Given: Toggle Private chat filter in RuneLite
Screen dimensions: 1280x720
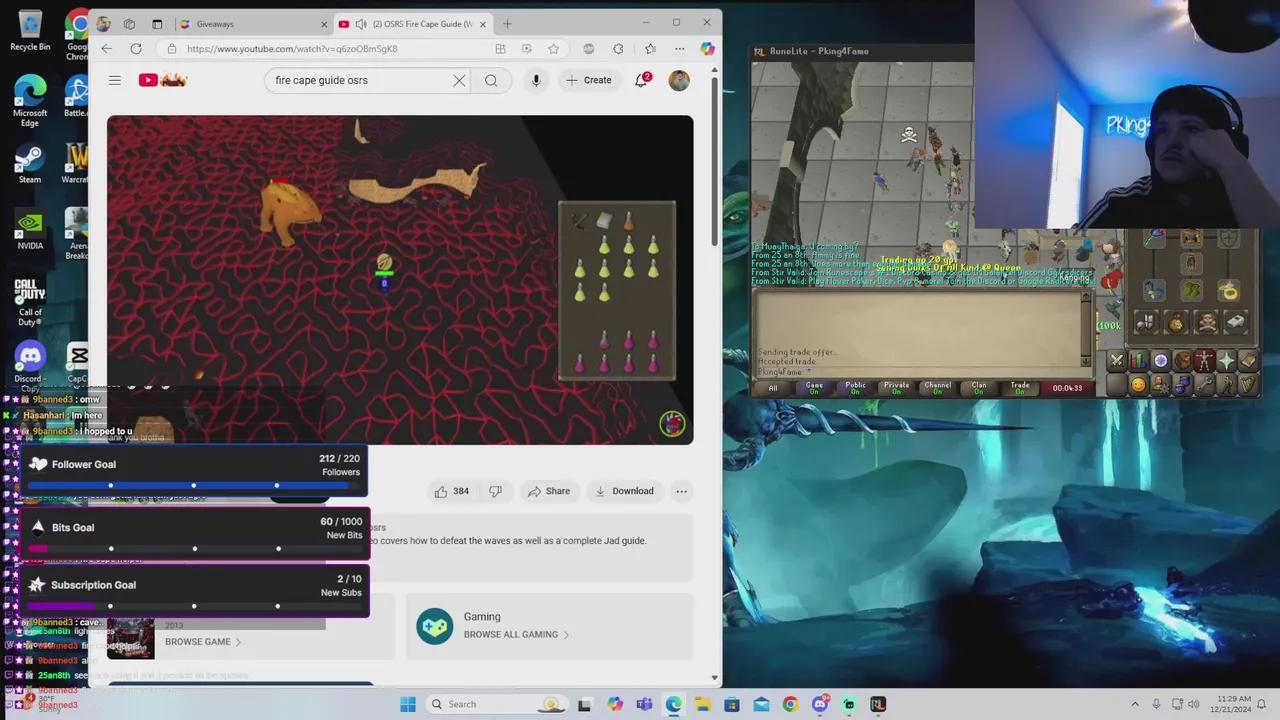Looking at the screenshot, I should [x=897, y=388].
